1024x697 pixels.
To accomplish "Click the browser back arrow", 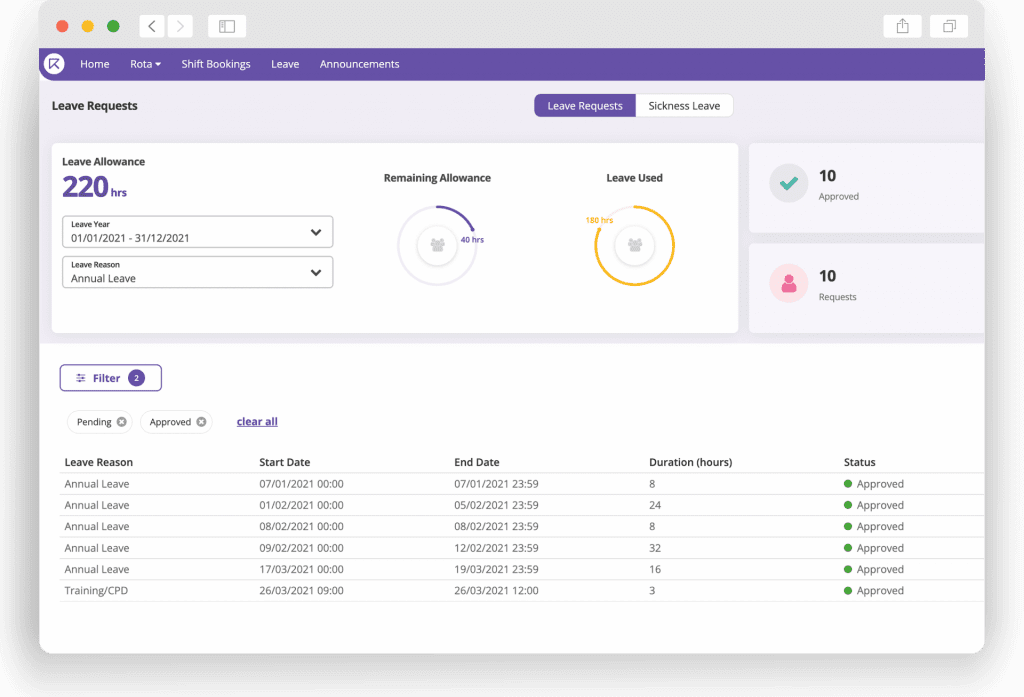I will (x=152, y=27).
